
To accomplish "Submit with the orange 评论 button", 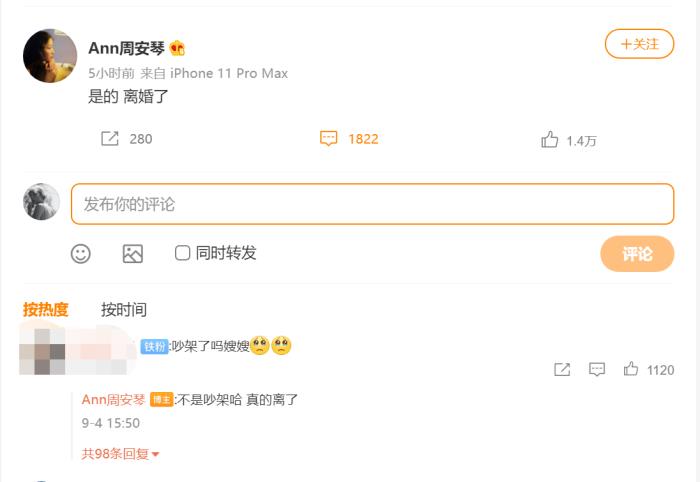I will click(x=637, y=254).
